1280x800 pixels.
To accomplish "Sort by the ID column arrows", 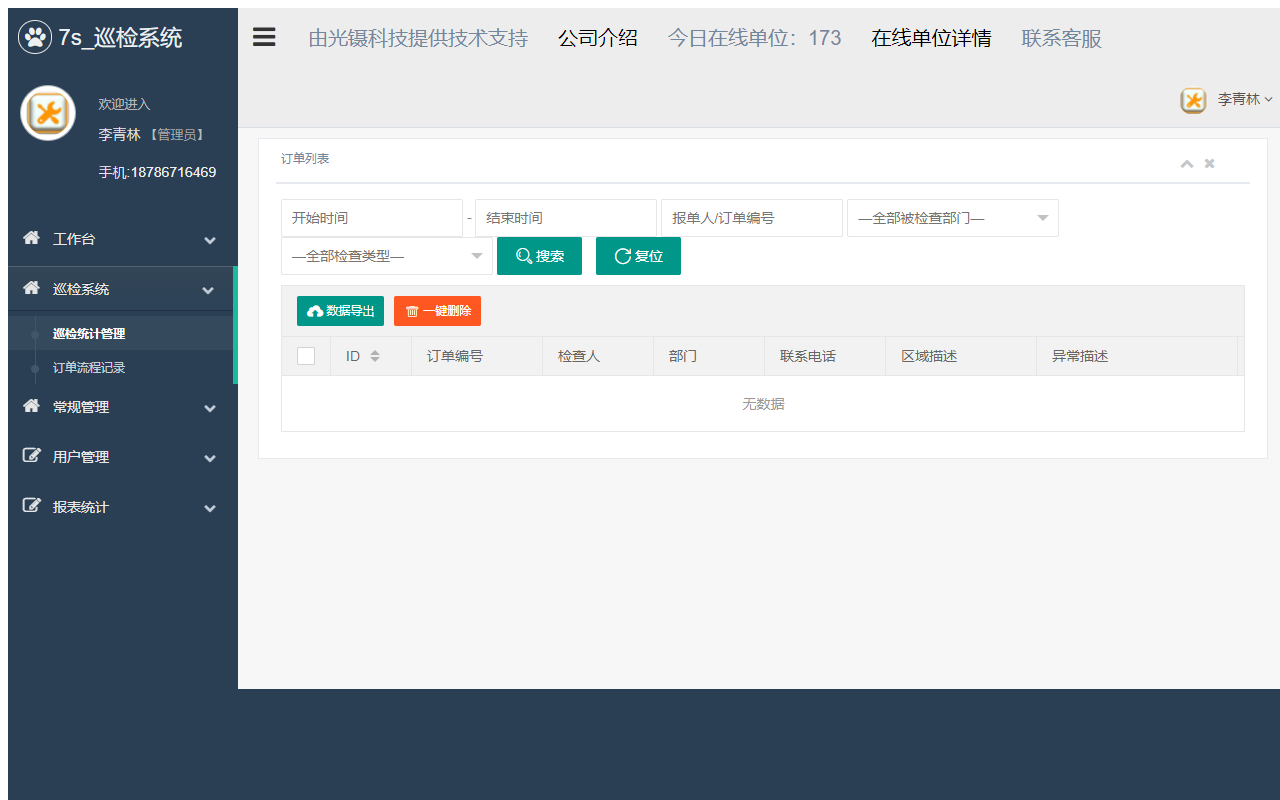I will [x=375, y=356].
